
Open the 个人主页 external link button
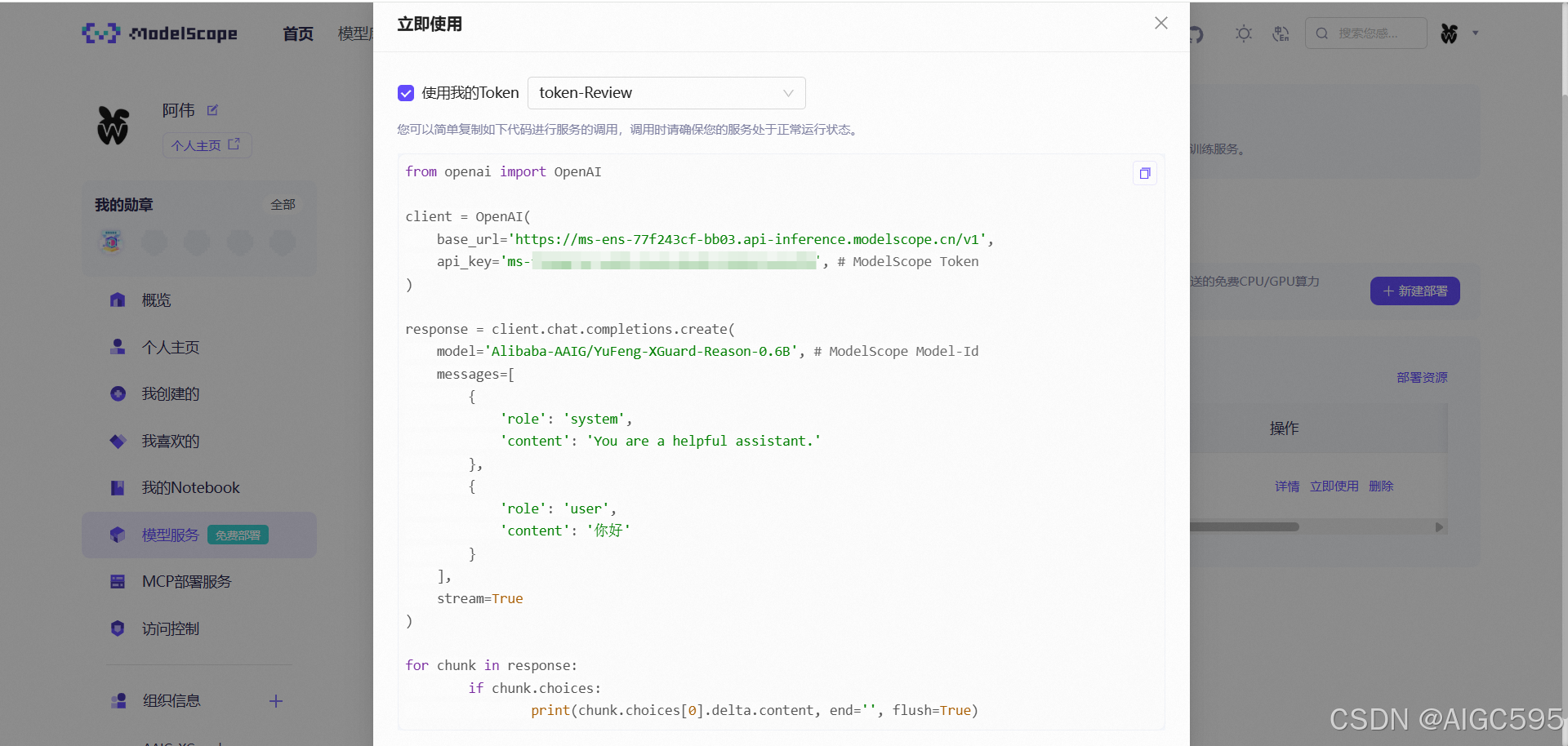(x=206, y=145)
